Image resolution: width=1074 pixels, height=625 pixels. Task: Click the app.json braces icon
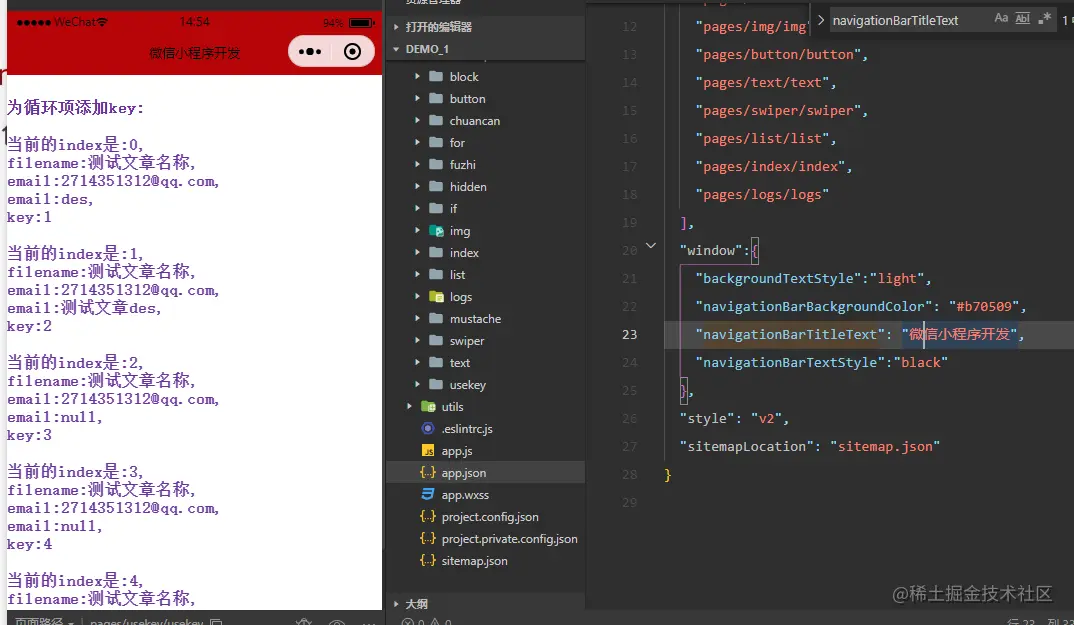click(428, 472)
